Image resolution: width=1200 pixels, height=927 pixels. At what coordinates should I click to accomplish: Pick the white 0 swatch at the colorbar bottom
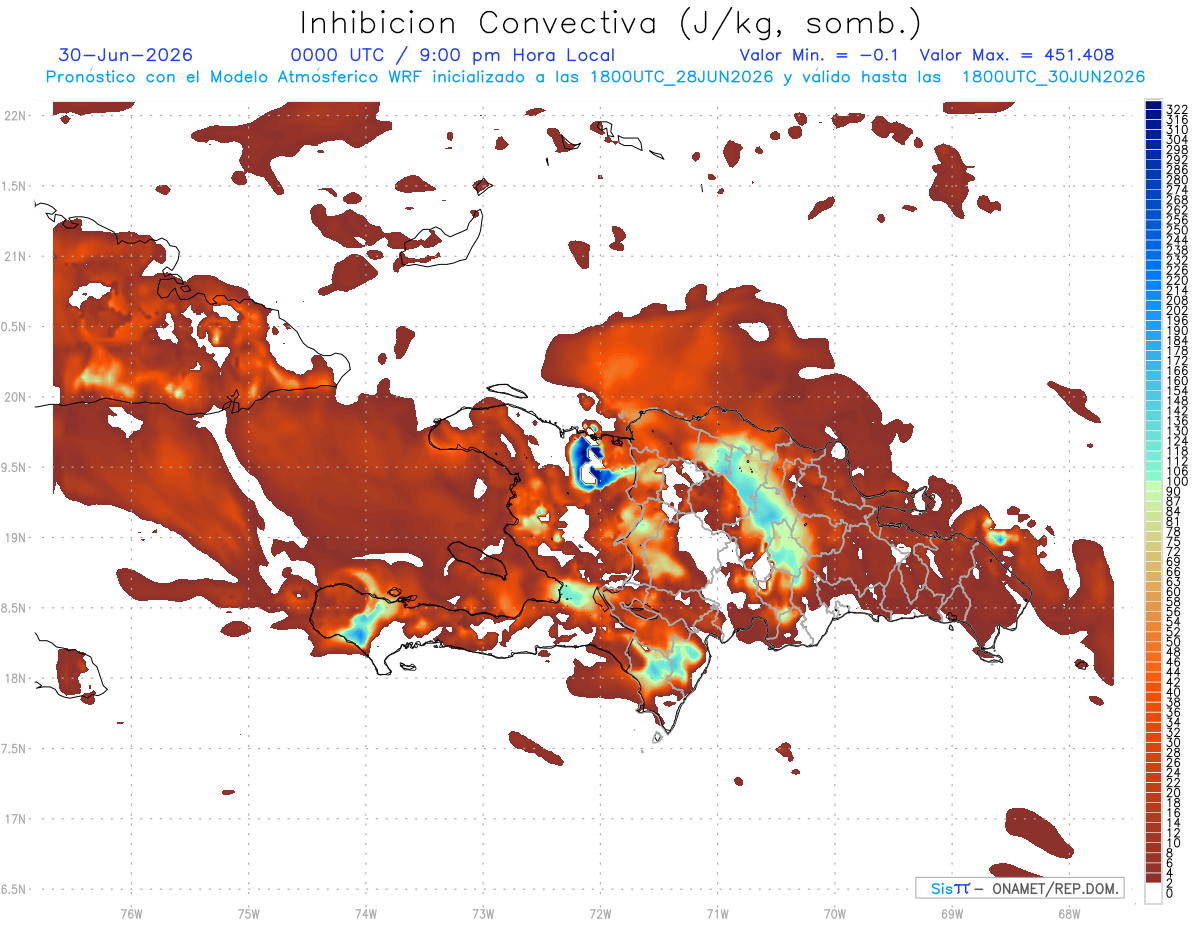coord(1153,894)
